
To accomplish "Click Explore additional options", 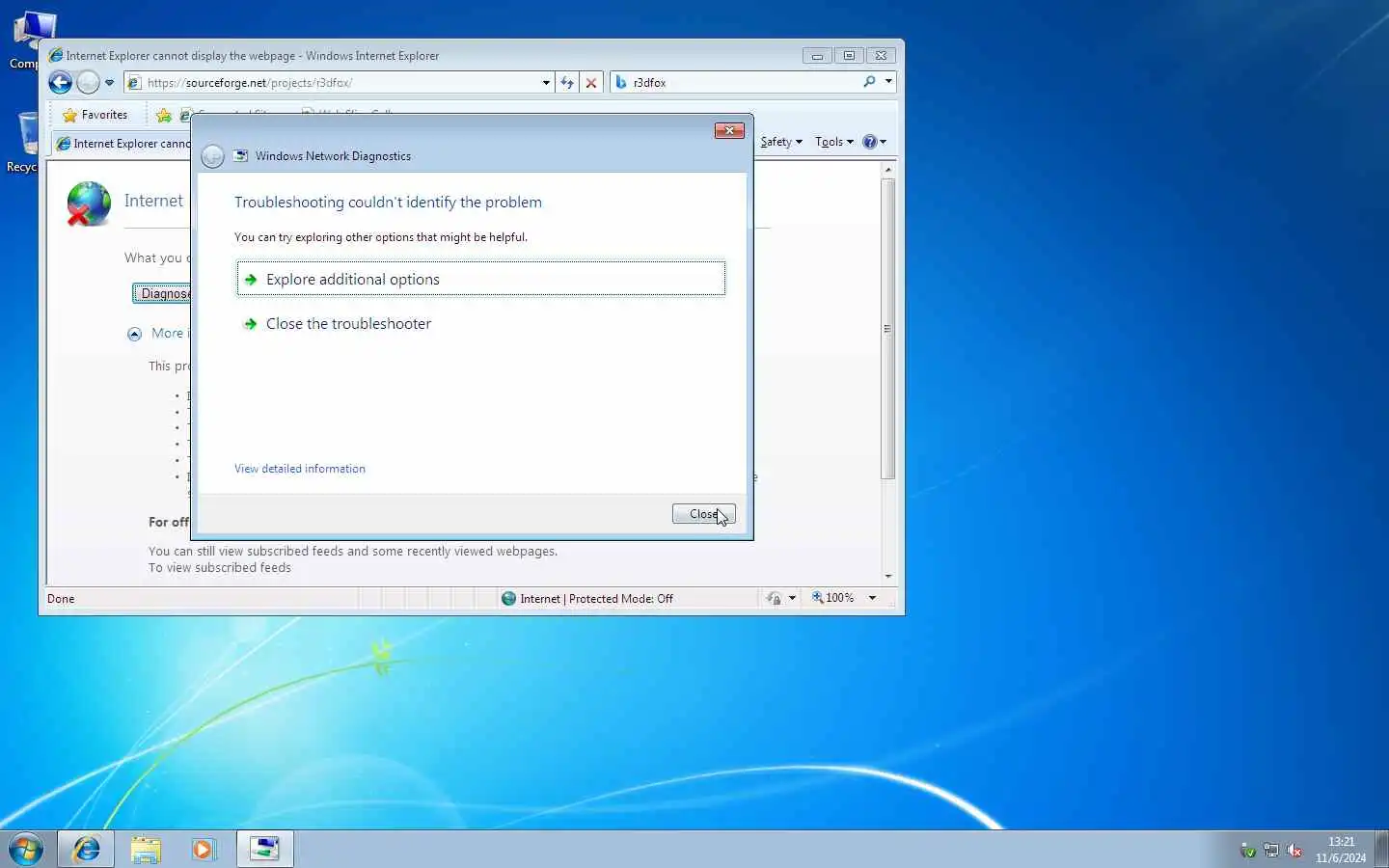I will tap(480, 279).
